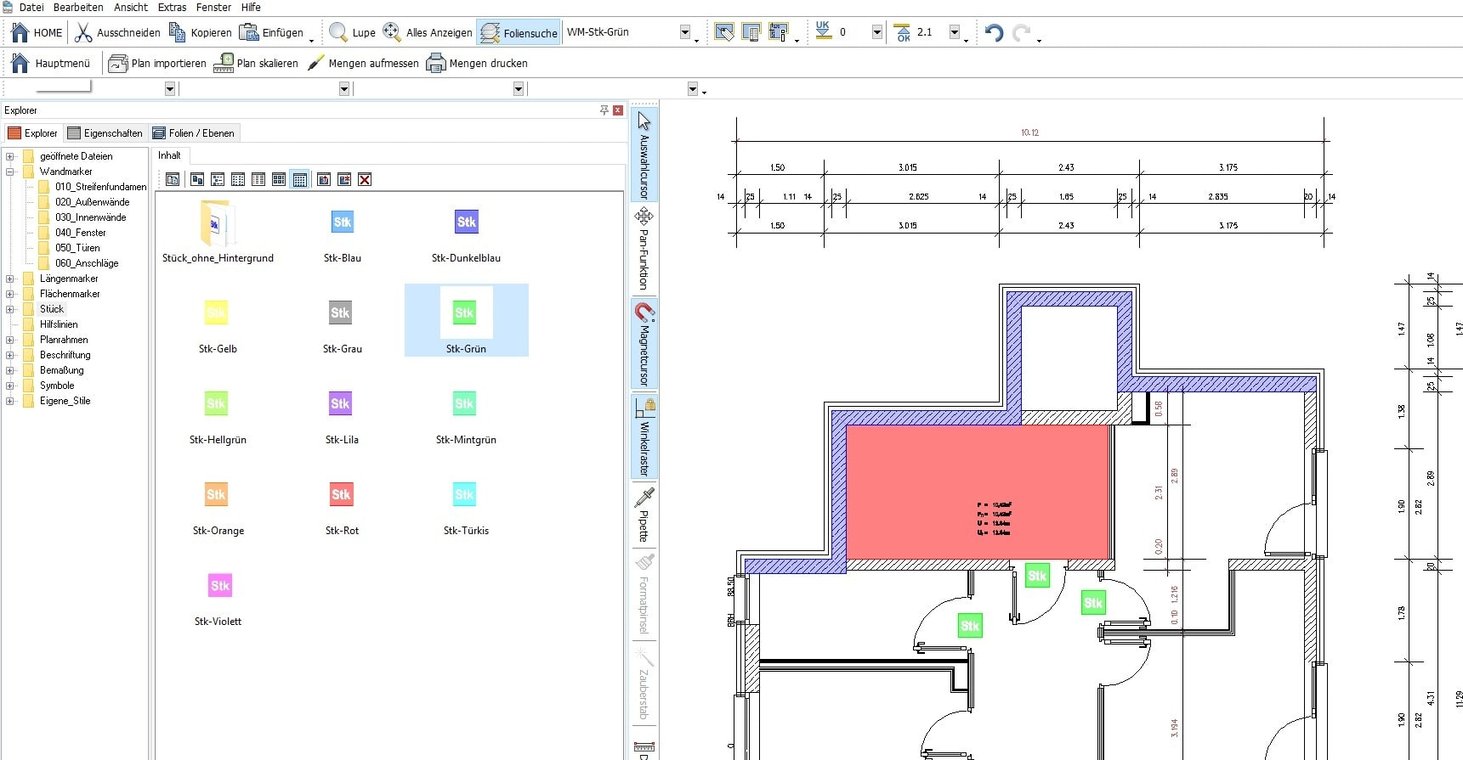Open the Hilfe menu
1463x760 pixels.
pos(251,7)
